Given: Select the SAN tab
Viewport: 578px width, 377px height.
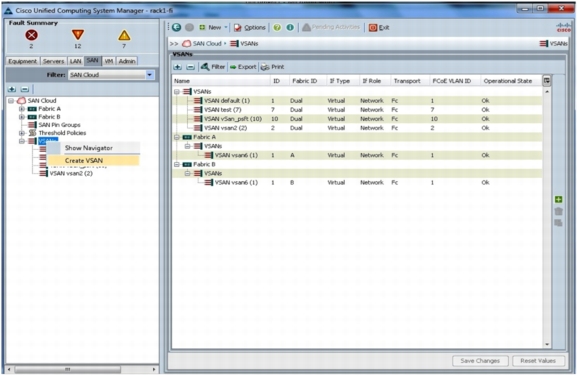Looking at the screenshot, I should (93, 60).
